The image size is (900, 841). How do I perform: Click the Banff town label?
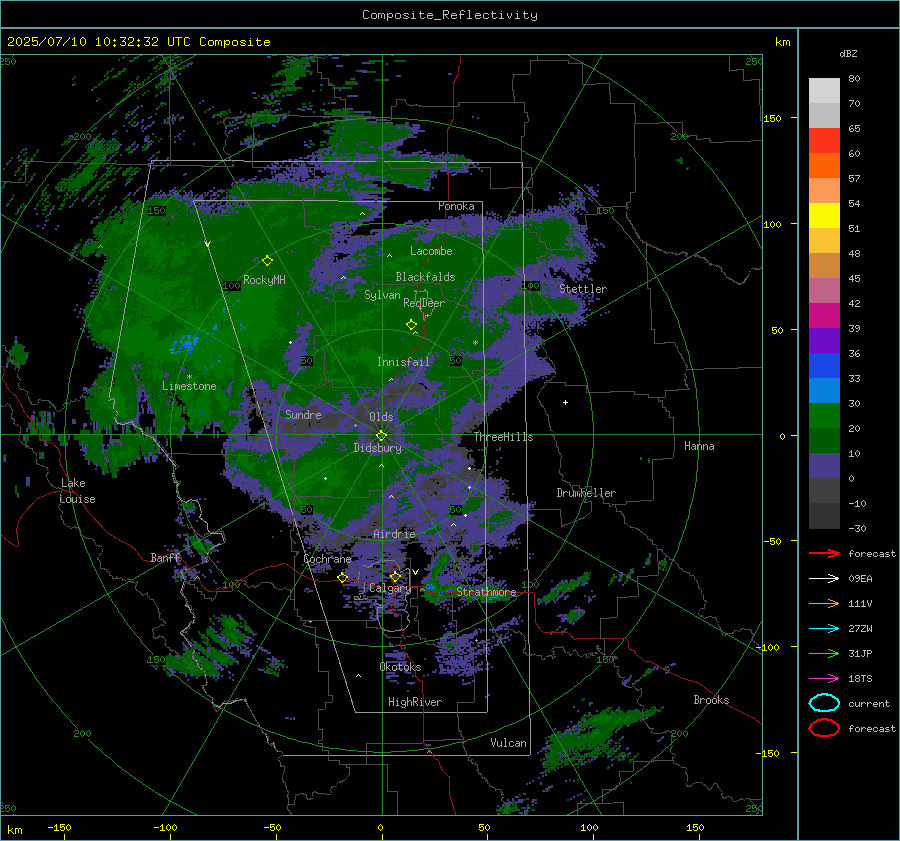pos(165,557)
